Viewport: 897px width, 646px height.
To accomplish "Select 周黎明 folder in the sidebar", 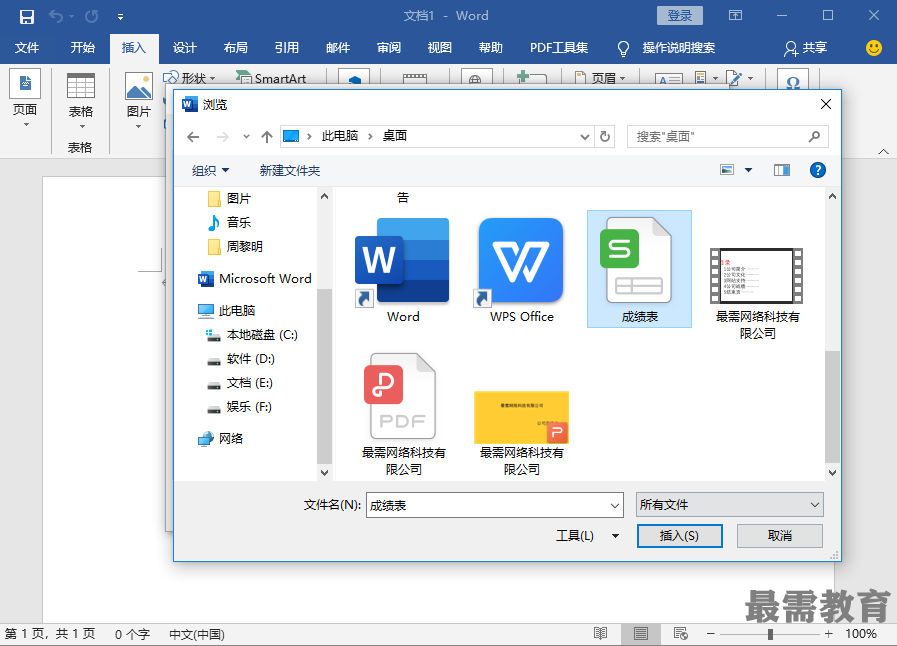I will coord(235,247).
